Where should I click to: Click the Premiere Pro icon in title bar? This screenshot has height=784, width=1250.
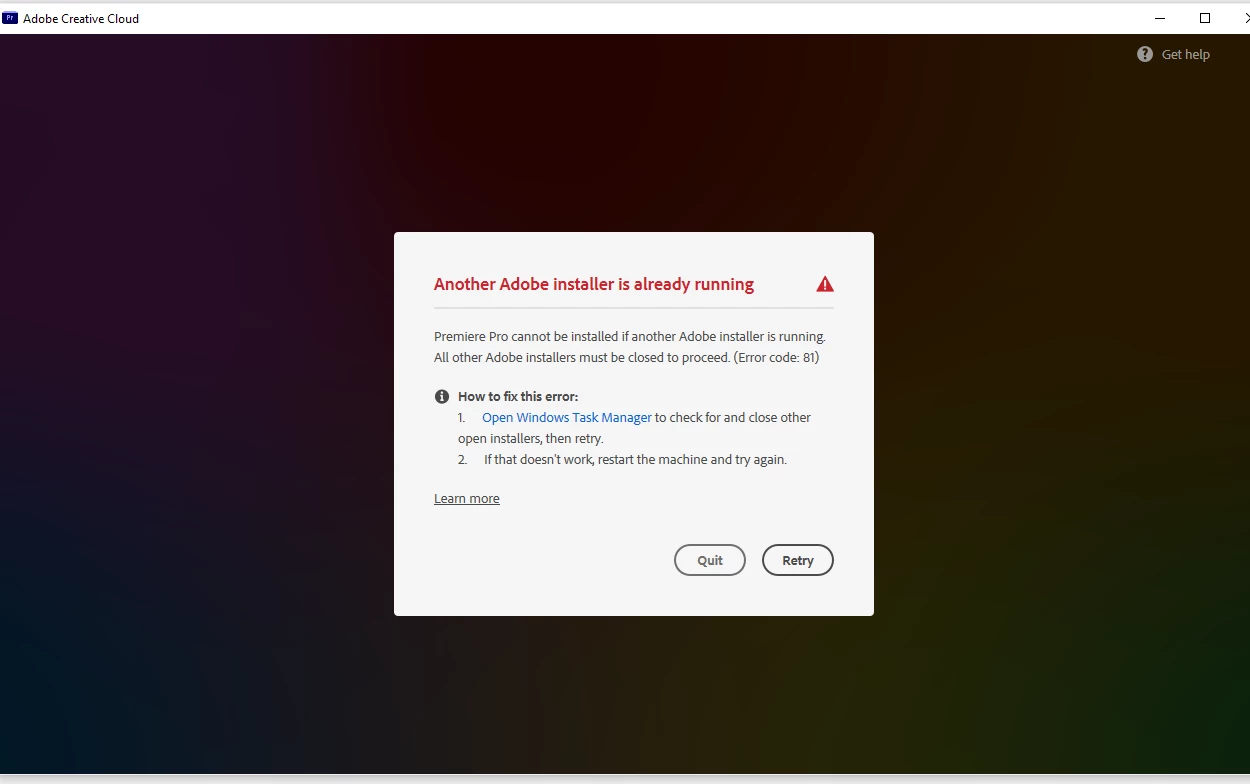click(11, 18)
